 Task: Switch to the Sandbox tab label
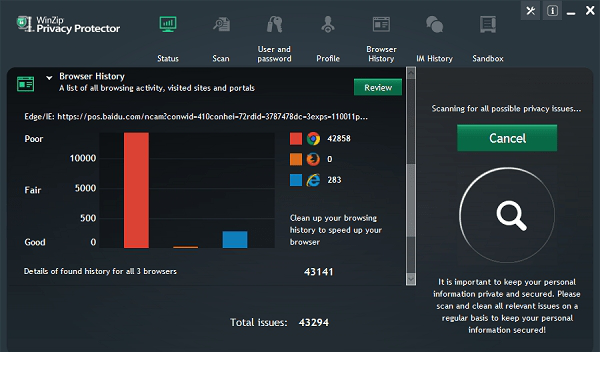pyautogui.click(x=488, y=59)
